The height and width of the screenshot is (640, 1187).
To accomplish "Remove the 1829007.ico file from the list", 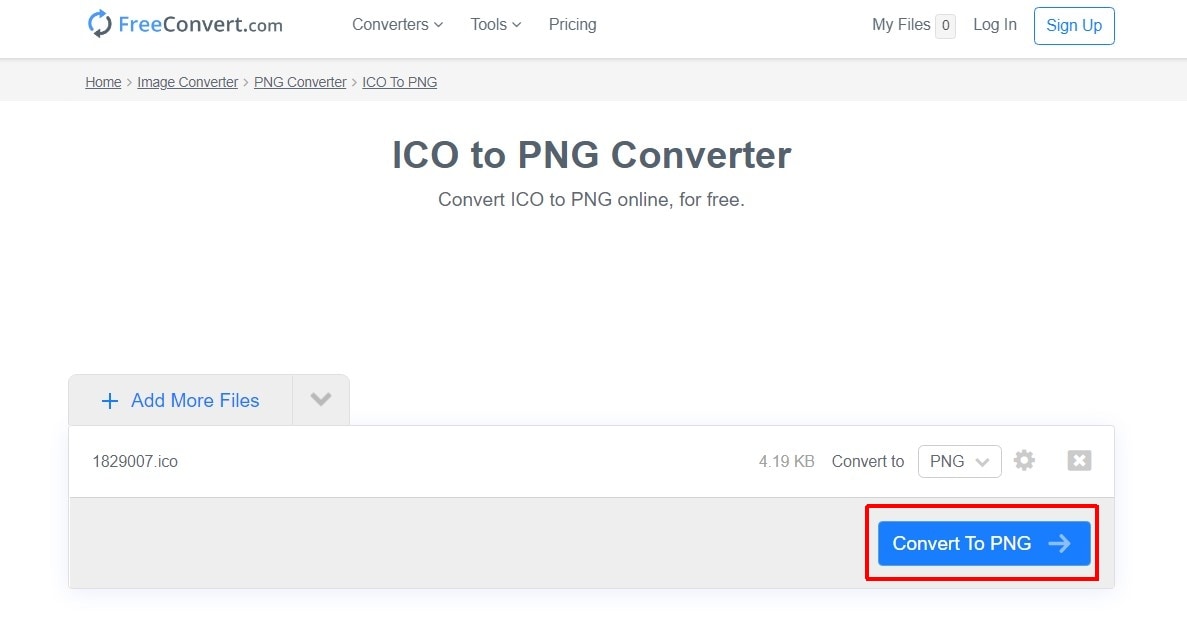I will pos(1079,460).
